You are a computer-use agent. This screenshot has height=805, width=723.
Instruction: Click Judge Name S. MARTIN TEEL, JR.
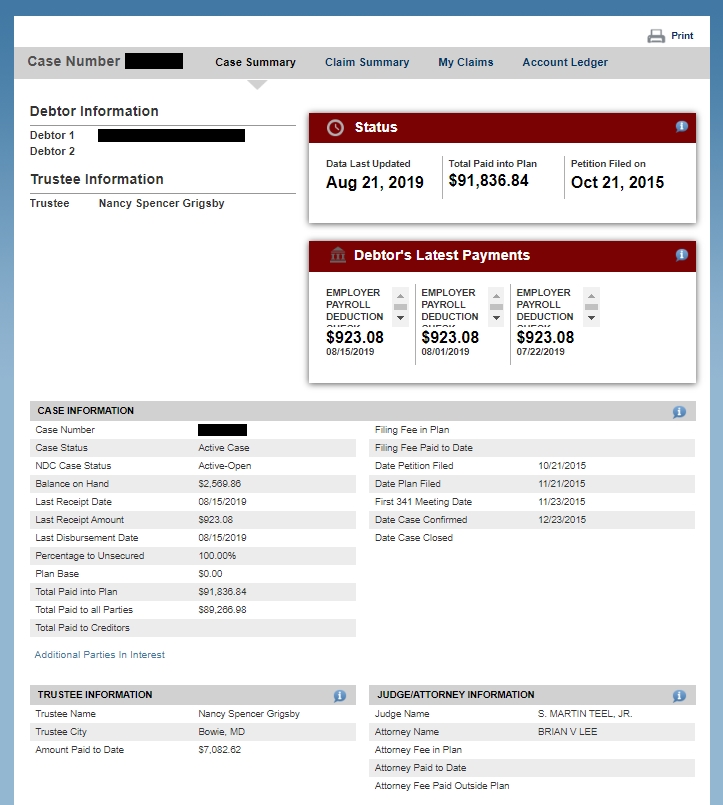click(x=585, y=714)
